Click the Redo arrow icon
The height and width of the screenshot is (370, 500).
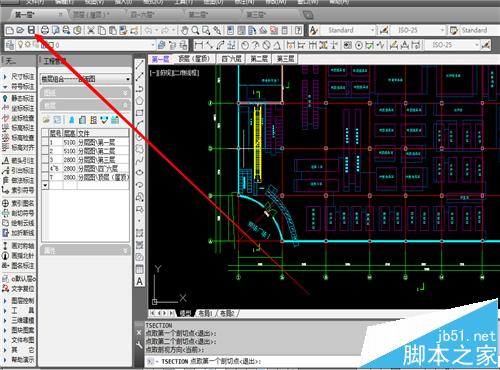pyautogui.click(x=165, y=30)
